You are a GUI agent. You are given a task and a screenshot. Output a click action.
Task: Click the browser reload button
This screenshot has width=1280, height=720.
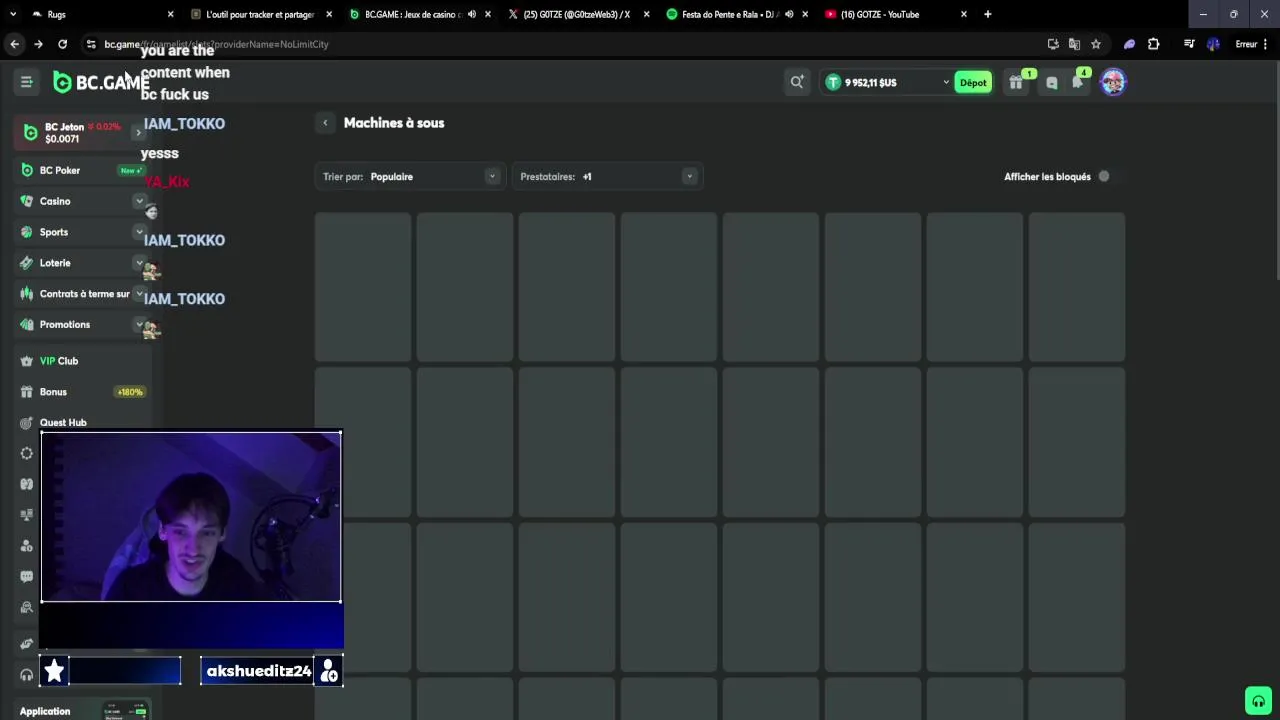(62, 44)
